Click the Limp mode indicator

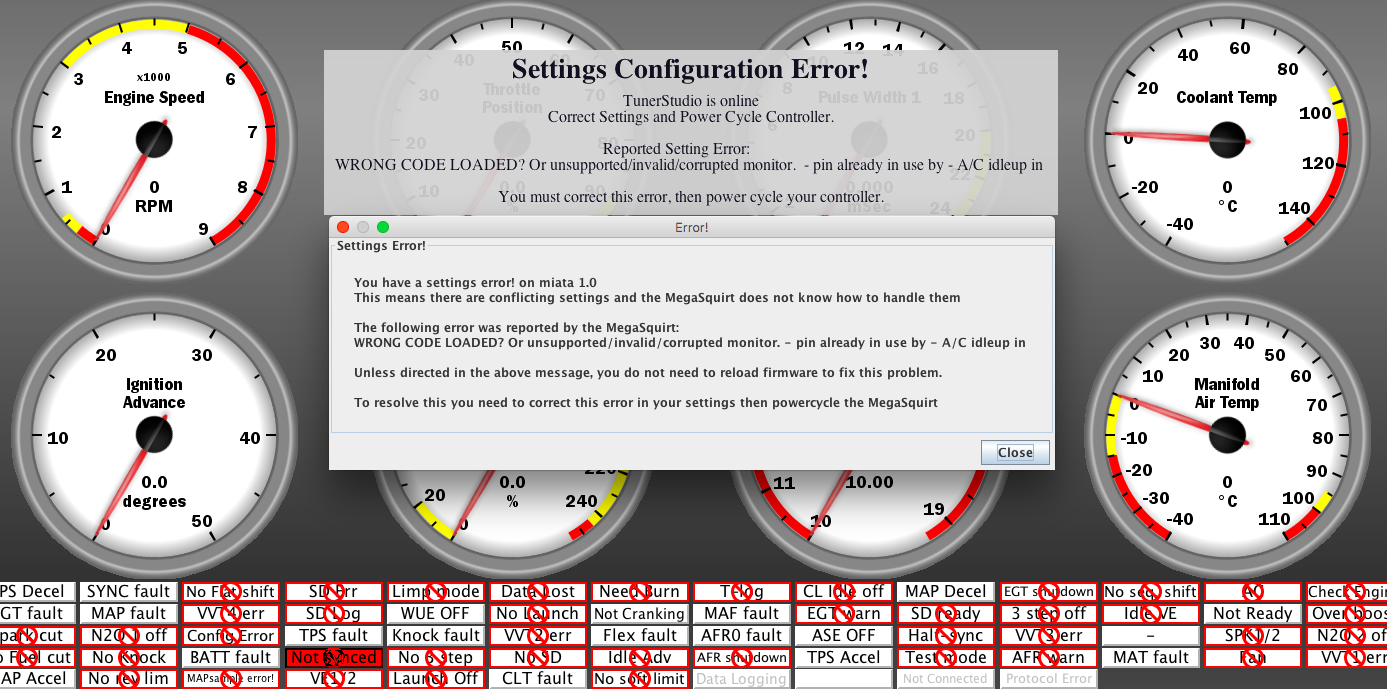tap(435, 591)
